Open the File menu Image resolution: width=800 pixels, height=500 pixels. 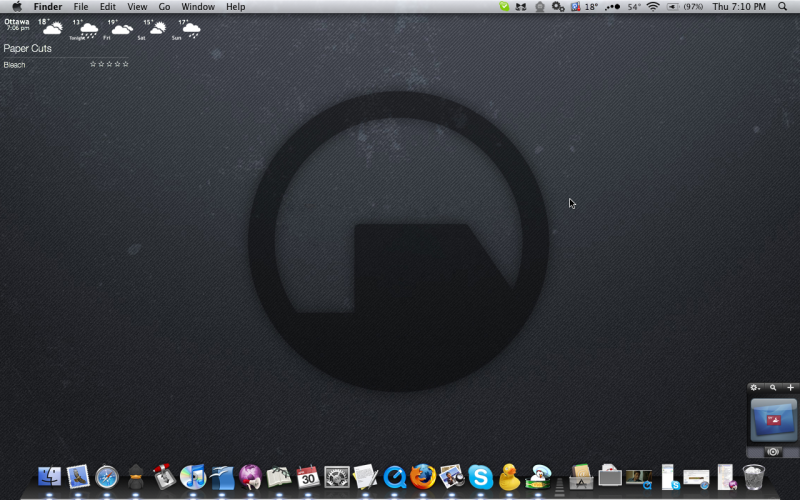pyautogui.click(x=81, y=7)
